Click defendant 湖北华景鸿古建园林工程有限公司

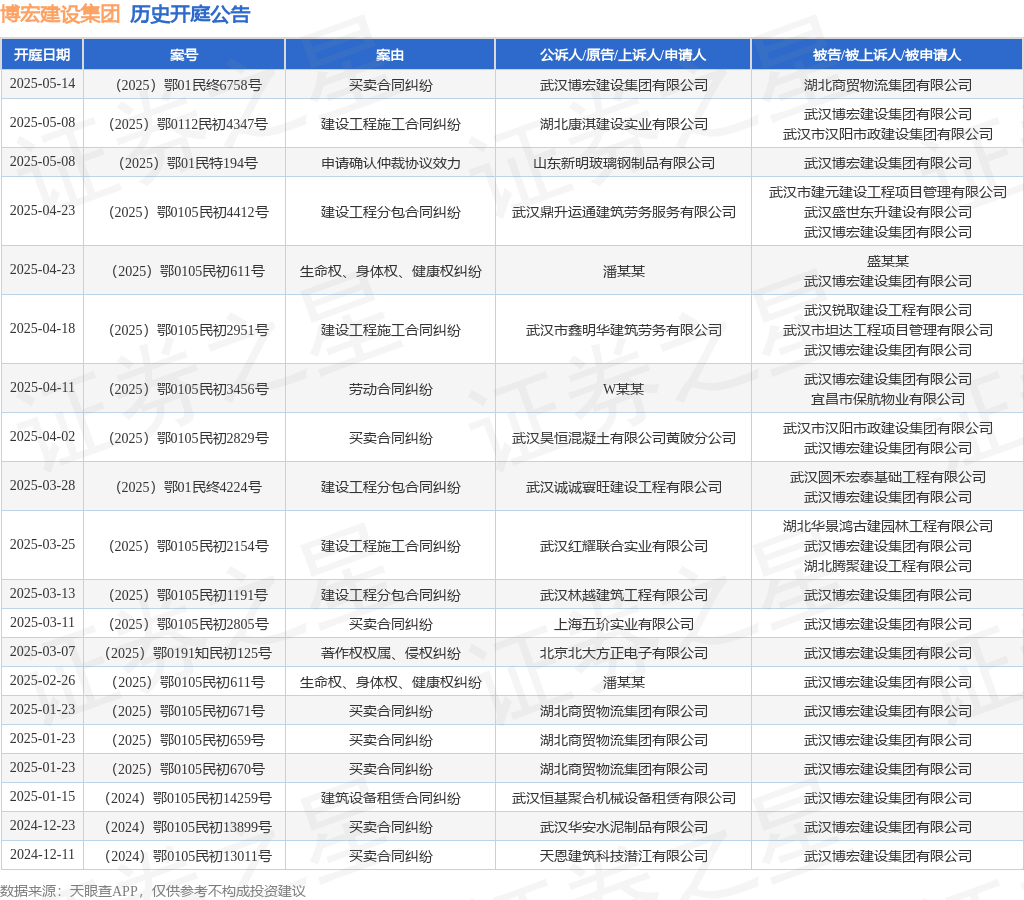click(888, 526)
